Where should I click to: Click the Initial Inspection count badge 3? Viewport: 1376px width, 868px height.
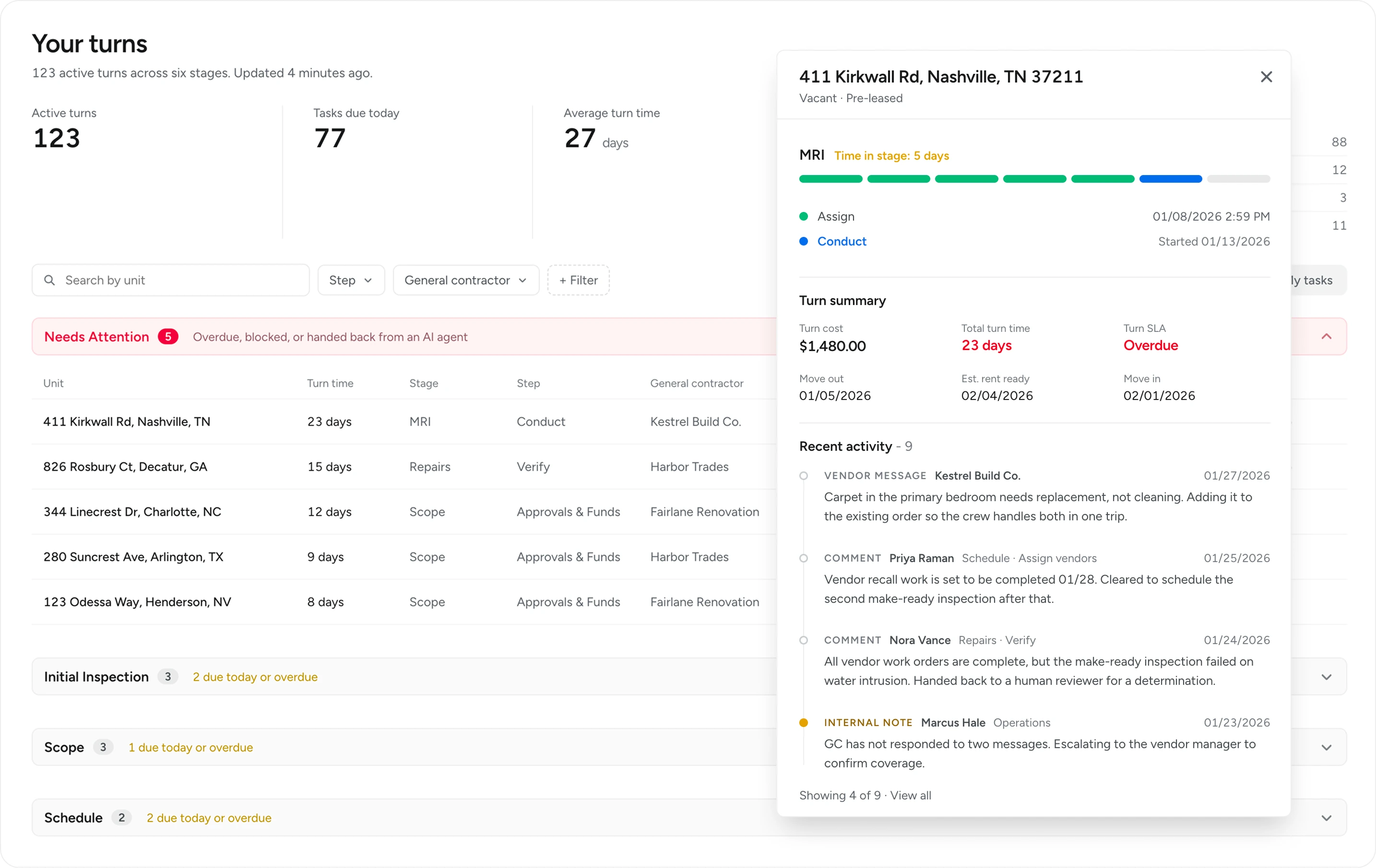click(x=167, y=677)
